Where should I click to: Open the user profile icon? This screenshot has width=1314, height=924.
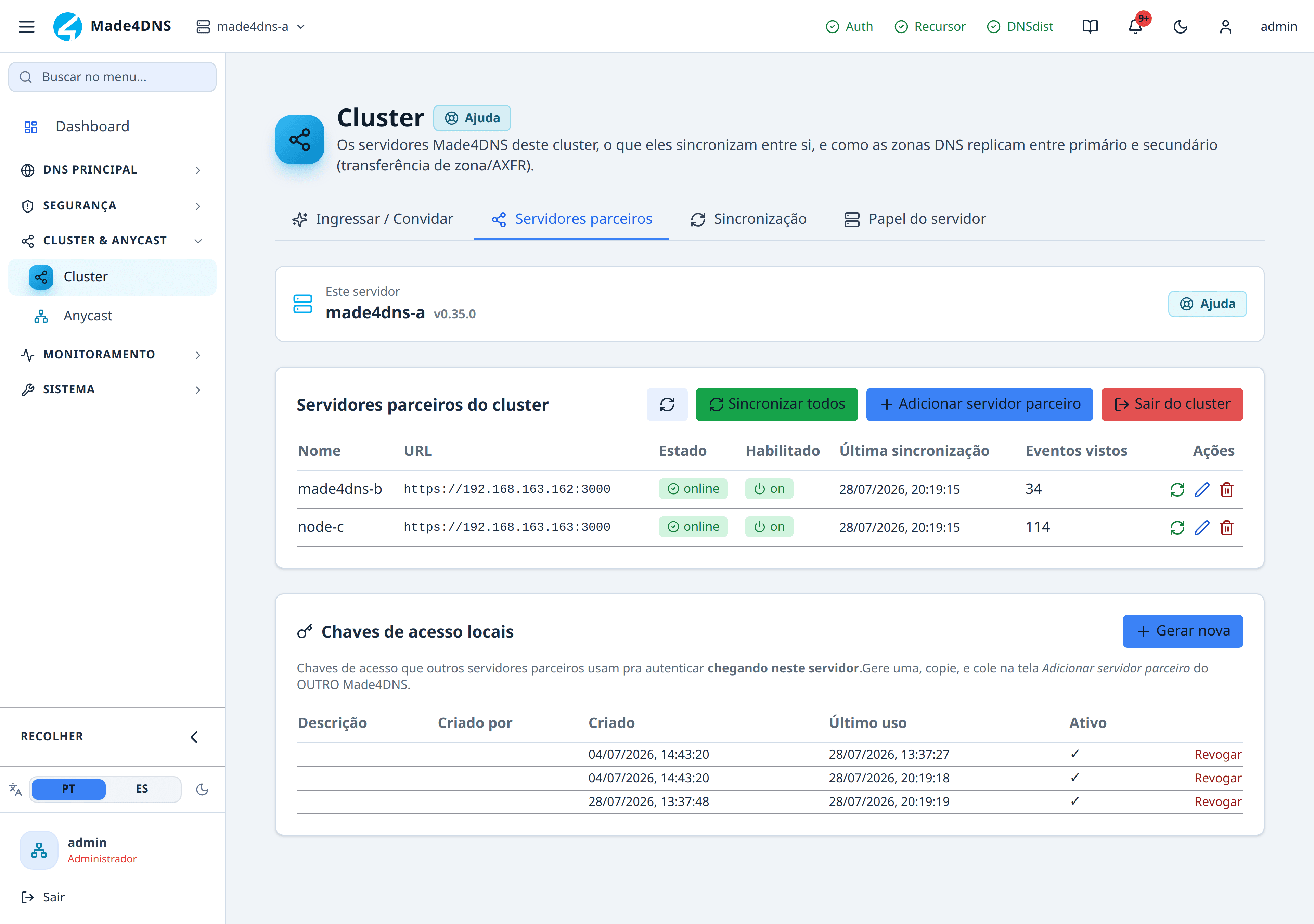1225,26
